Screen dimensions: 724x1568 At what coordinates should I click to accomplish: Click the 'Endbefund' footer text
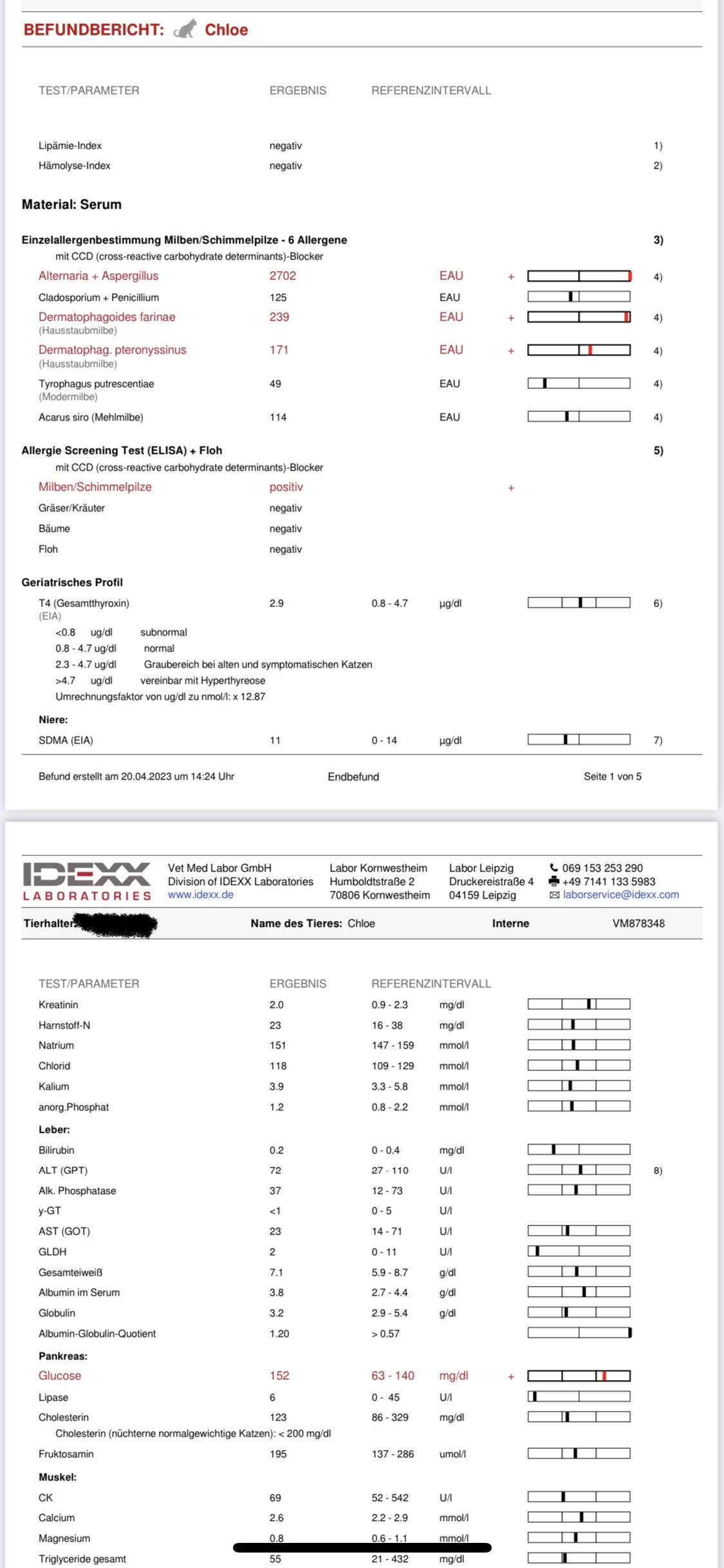(x=353, y=776)
